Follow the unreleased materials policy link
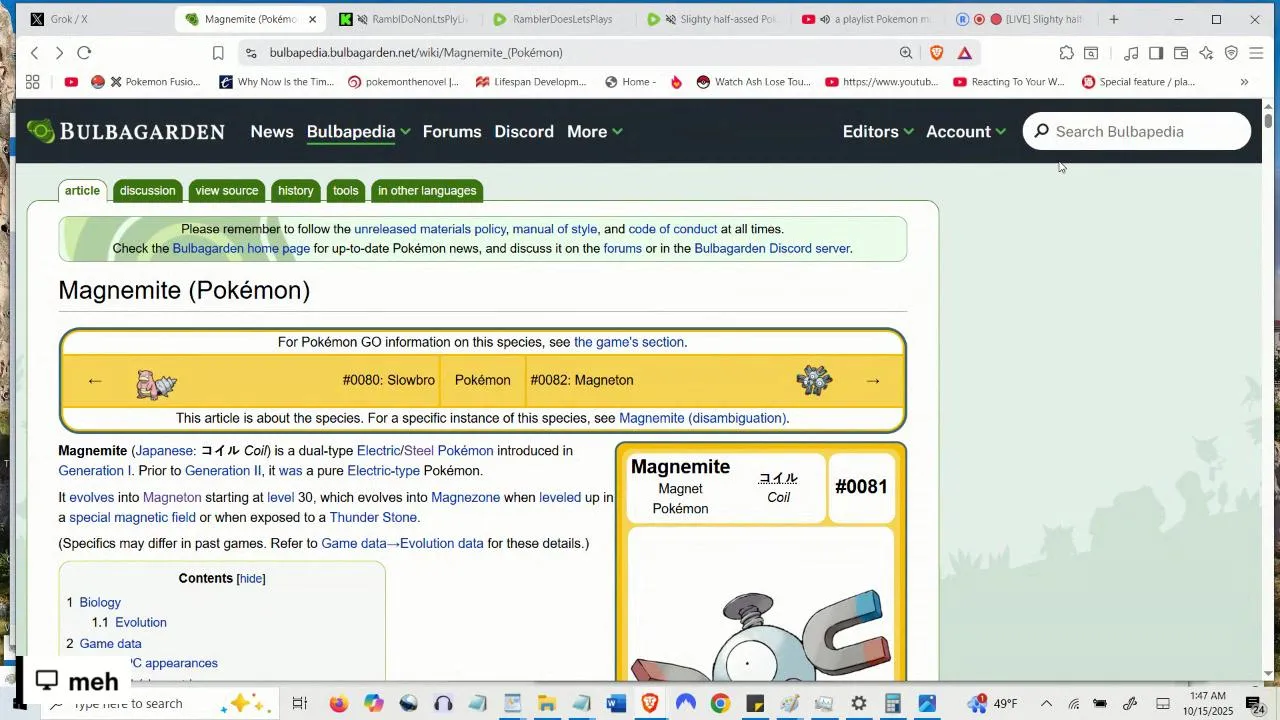This screenshot has height=720, width=1280. pyautogui.click(x=430, y=229)
